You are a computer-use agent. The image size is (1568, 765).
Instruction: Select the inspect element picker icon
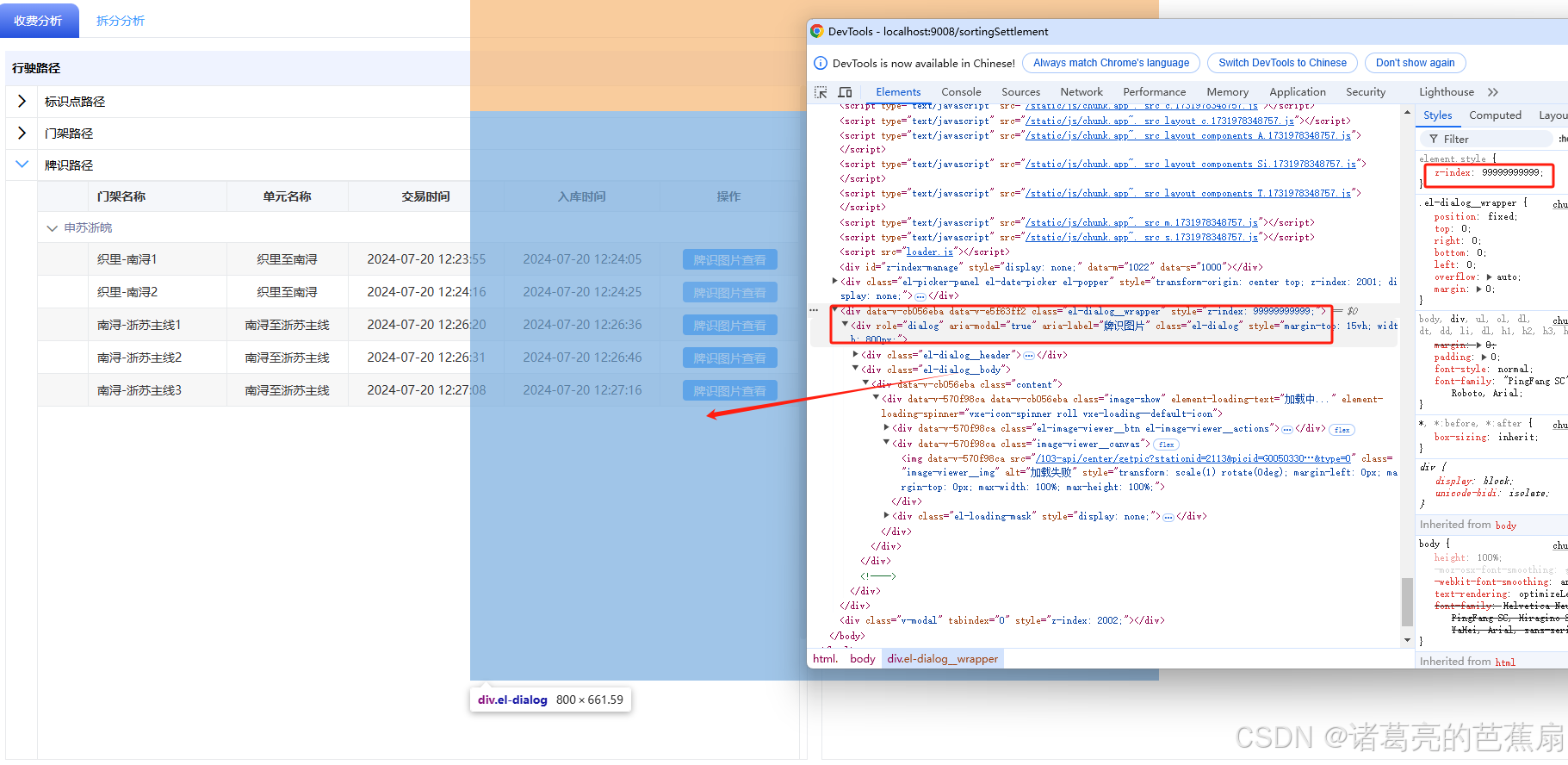tap(821, 92)
